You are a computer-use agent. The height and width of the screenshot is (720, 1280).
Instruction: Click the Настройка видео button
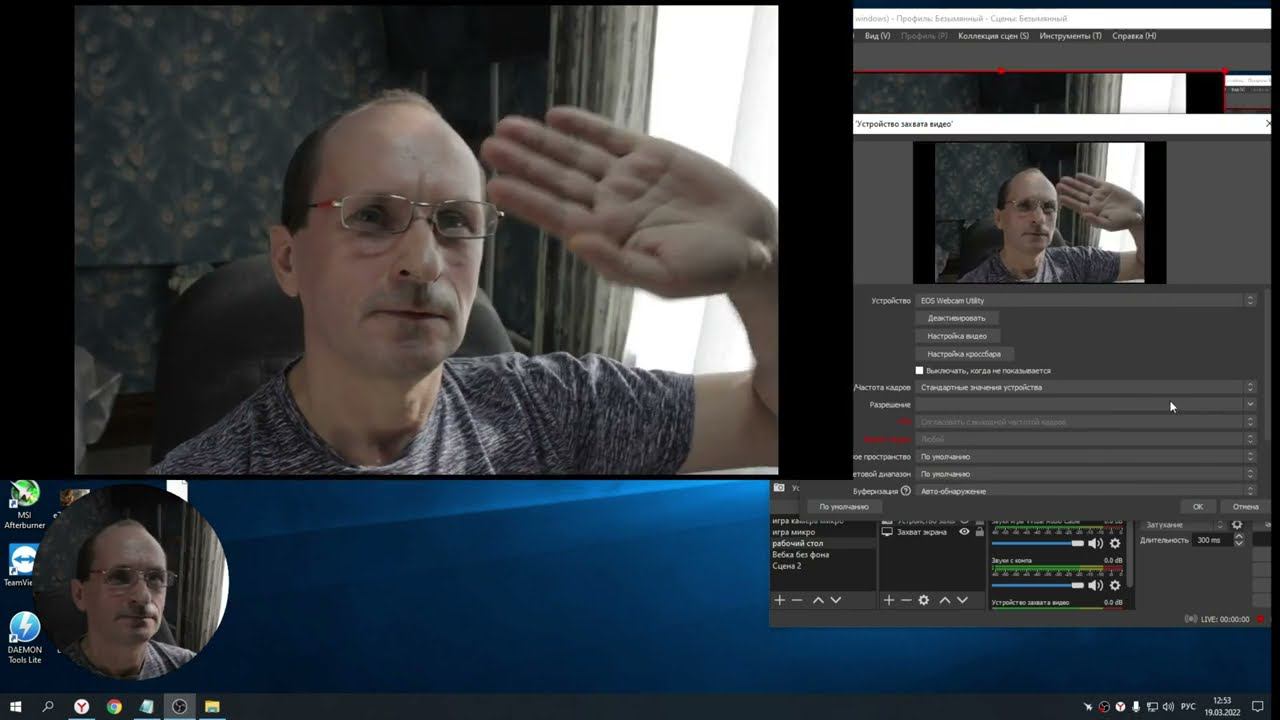point(957,336)
